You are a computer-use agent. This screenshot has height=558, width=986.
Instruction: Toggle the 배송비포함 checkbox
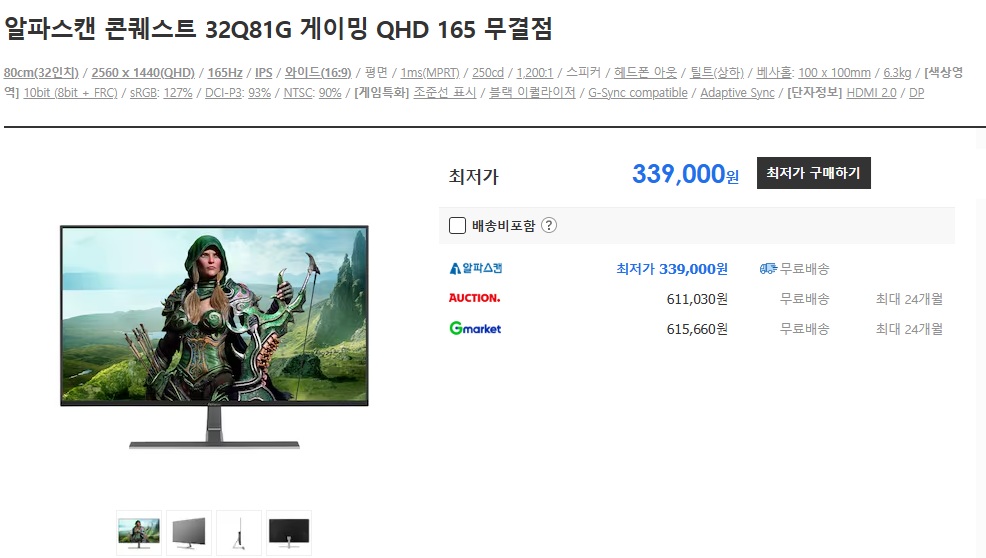click(457, 225)
